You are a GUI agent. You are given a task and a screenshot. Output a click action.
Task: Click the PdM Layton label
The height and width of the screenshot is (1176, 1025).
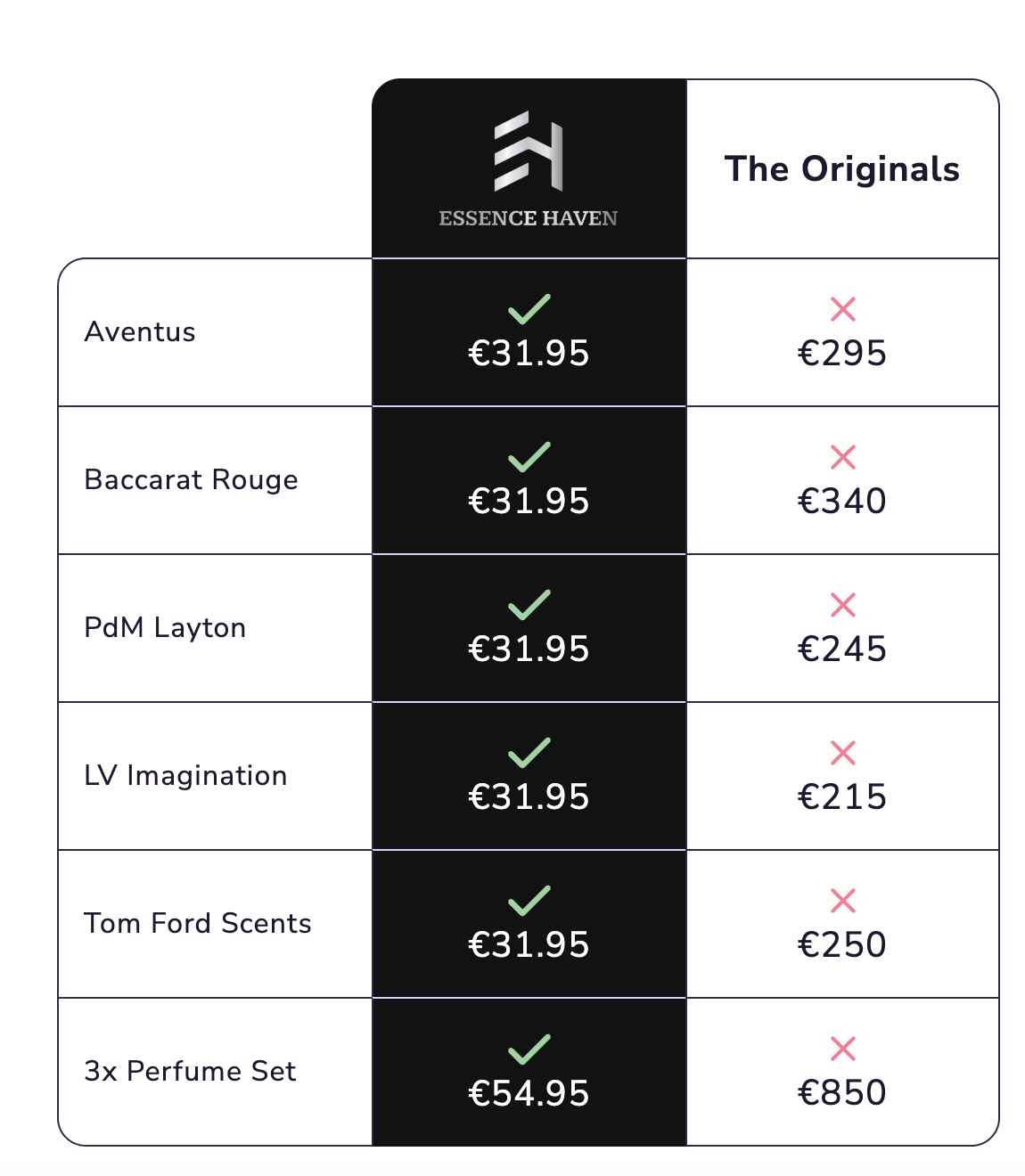165,628
